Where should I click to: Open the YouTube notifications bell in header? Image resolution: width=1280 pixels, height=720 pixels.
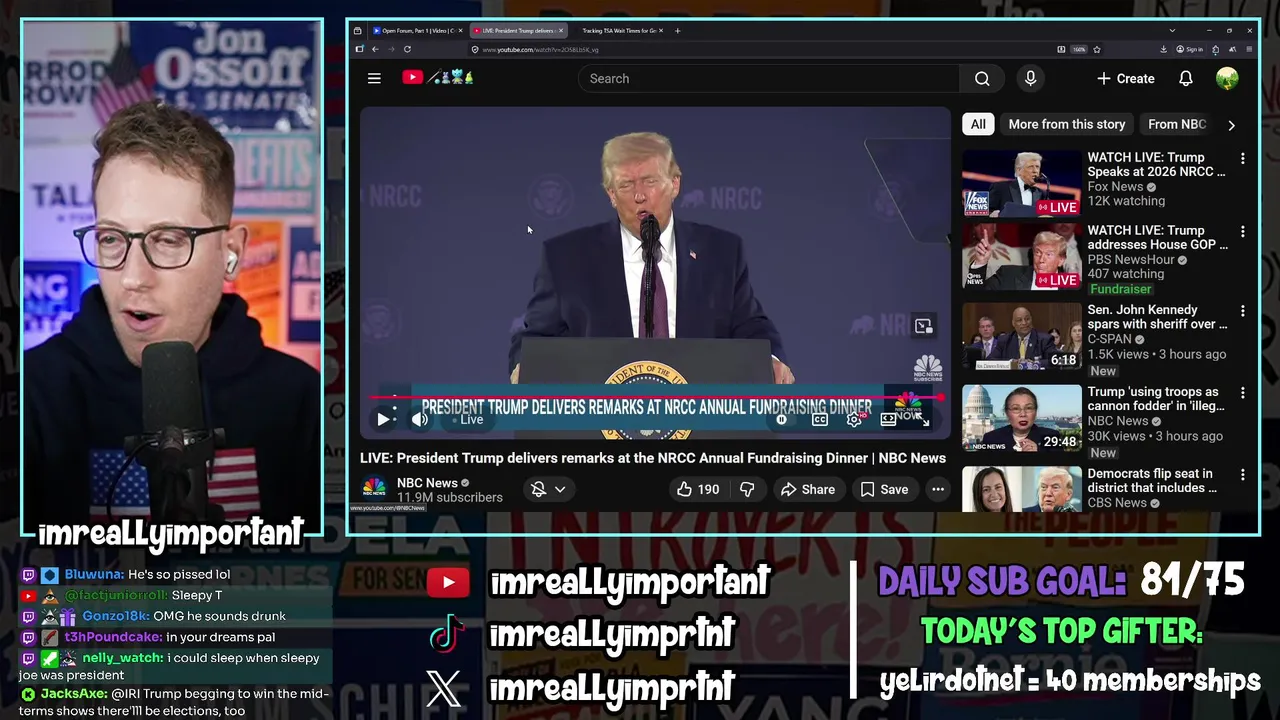click(x=1186, y=78)
